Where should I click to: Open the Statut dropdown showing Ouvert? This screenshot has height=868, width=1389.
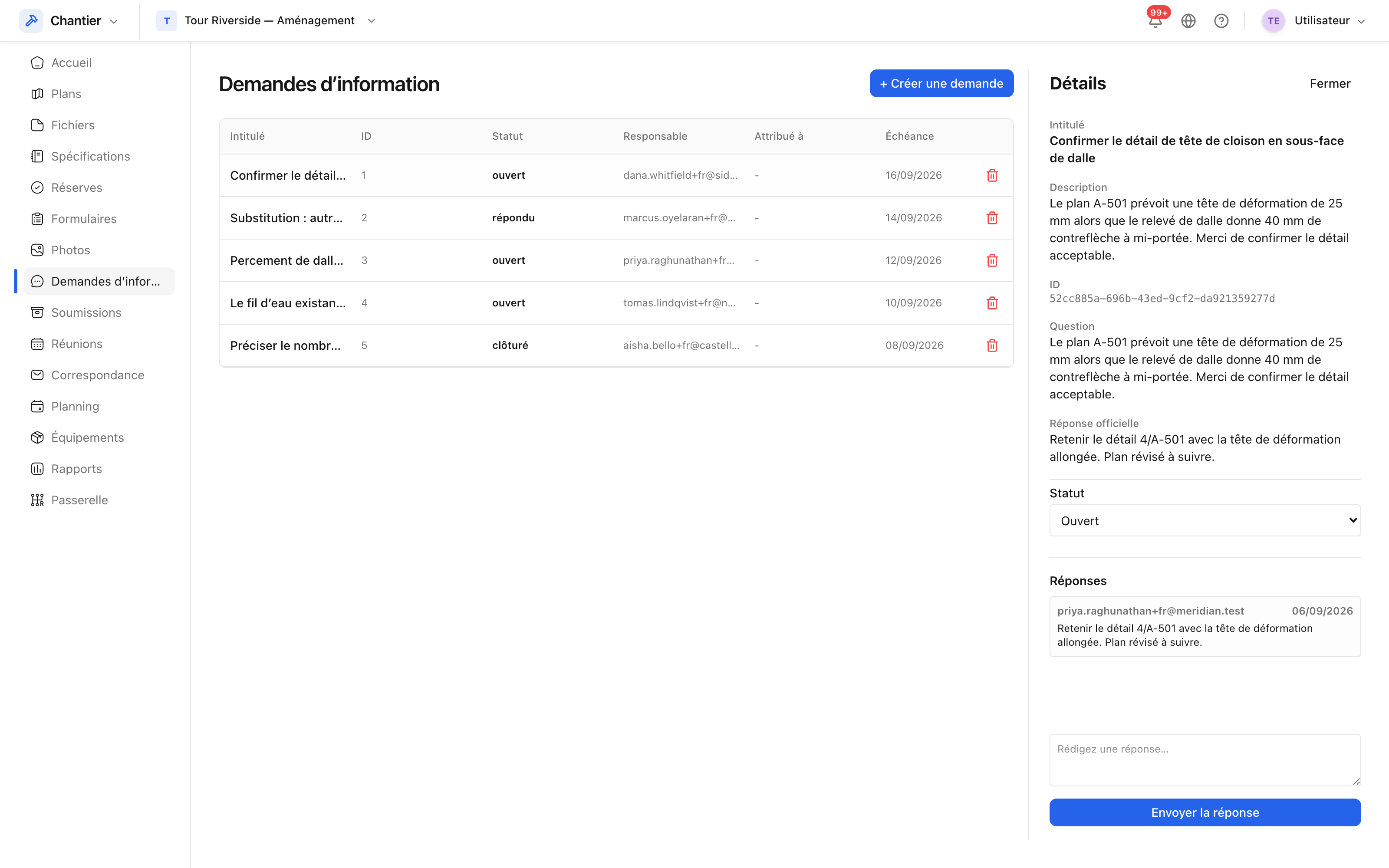(x=1205, y=520)
